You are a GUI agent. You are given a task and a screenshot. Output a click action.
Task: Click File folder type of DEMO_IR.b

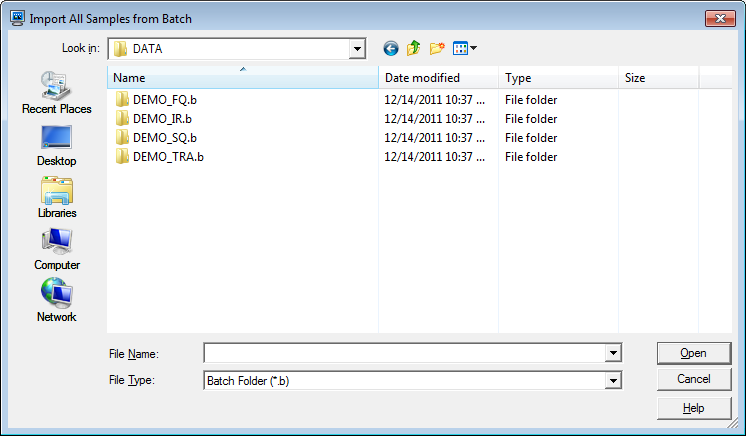point(531,119)
